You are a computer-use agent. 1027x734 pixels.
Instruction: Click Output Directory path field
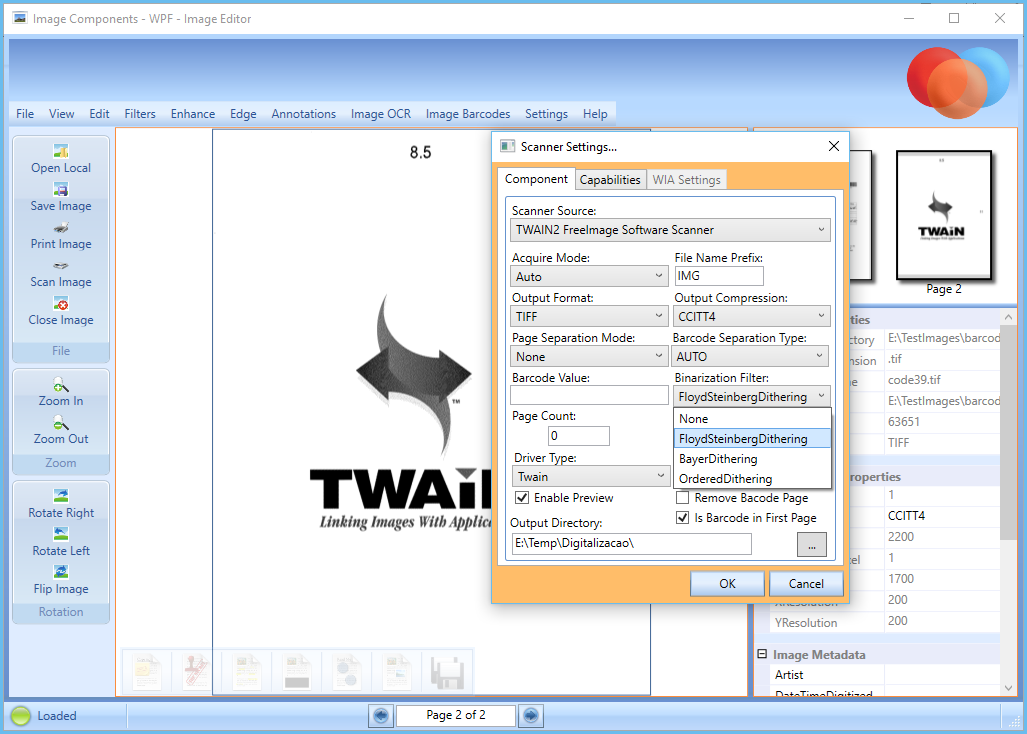pyautogui.click(x=631, y=543)
